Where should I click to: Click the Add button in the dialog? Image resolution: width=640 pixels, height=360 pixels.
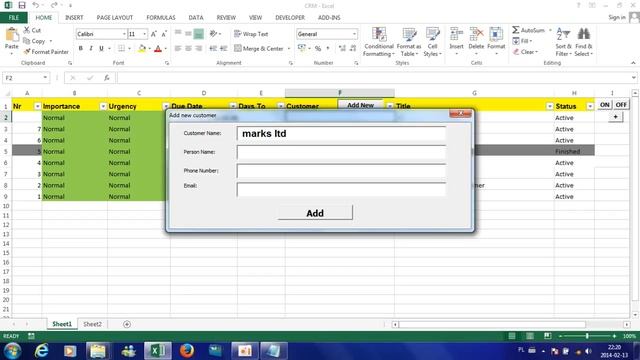point(315,213)
